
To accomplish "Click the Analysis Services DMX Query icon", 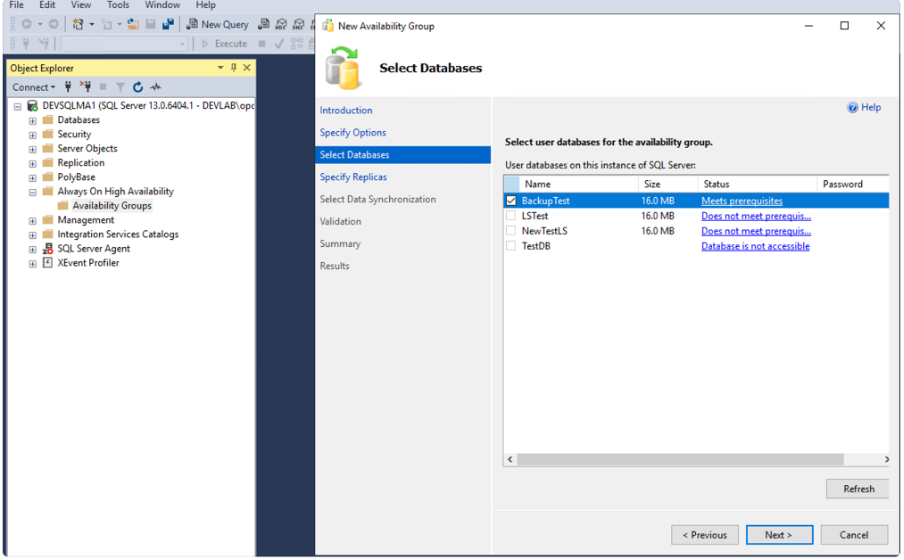I will pos(299,24).
